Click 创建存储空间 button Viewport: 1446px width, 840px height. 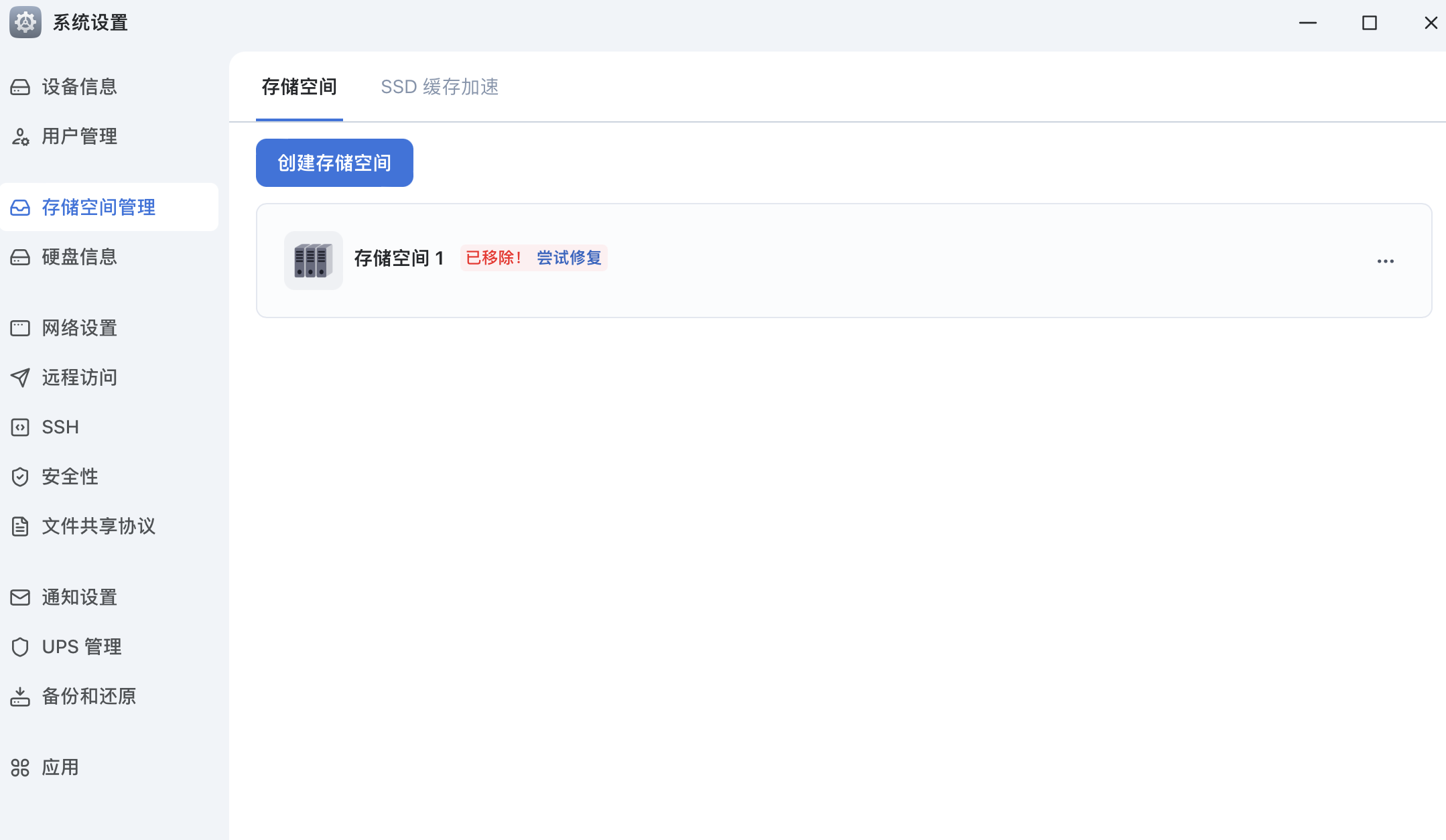point(334,163)
